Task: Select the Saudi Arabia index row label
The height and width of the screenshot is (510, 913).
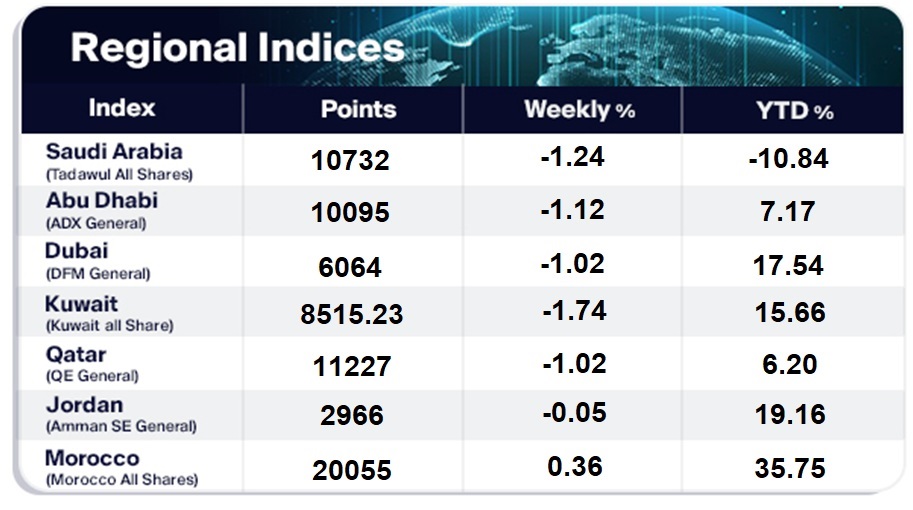Action: point(114,152)
